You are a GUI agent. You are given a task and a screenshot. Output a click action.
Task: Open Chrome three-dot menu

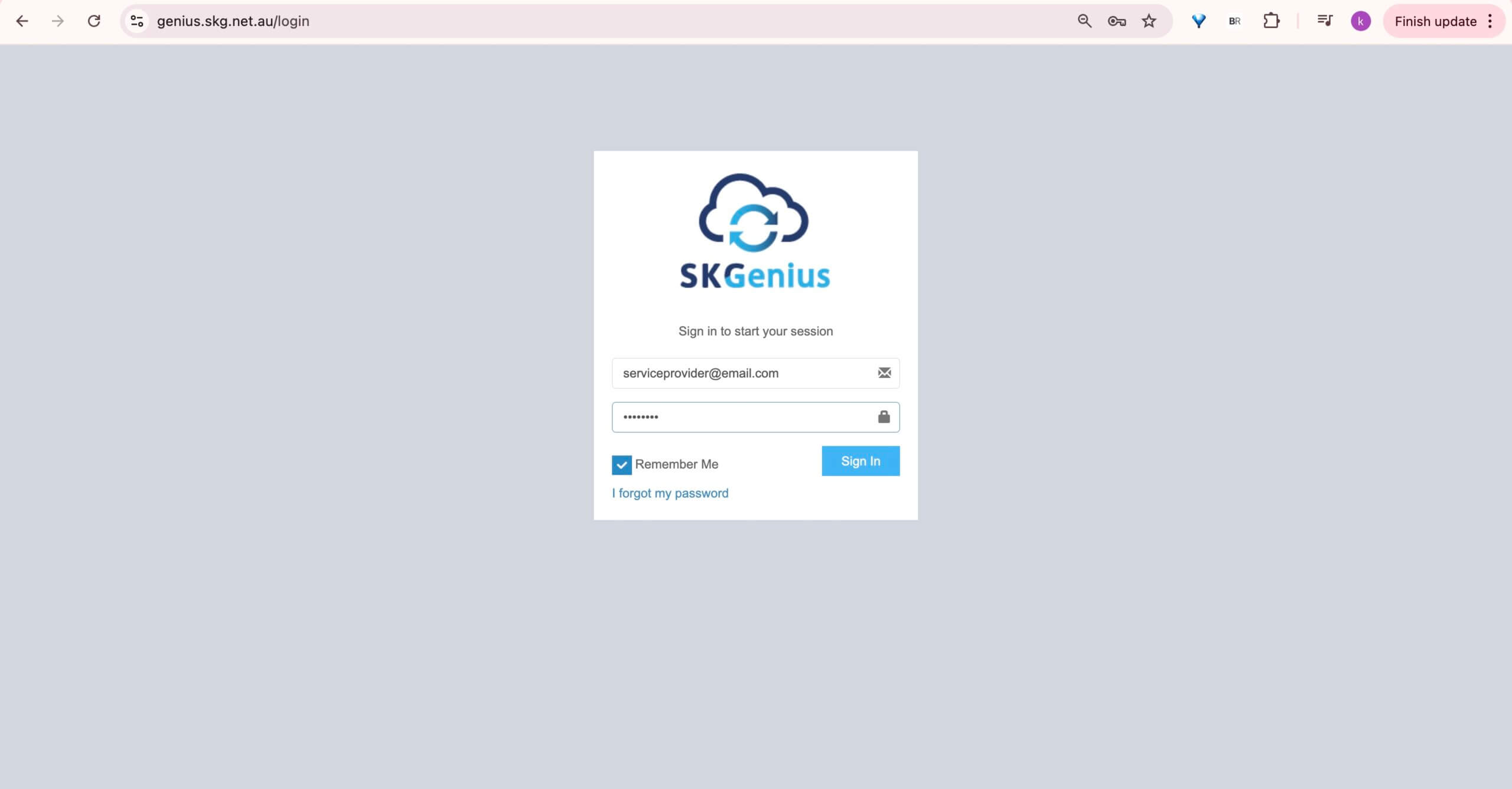click(x=1490, y=21)
